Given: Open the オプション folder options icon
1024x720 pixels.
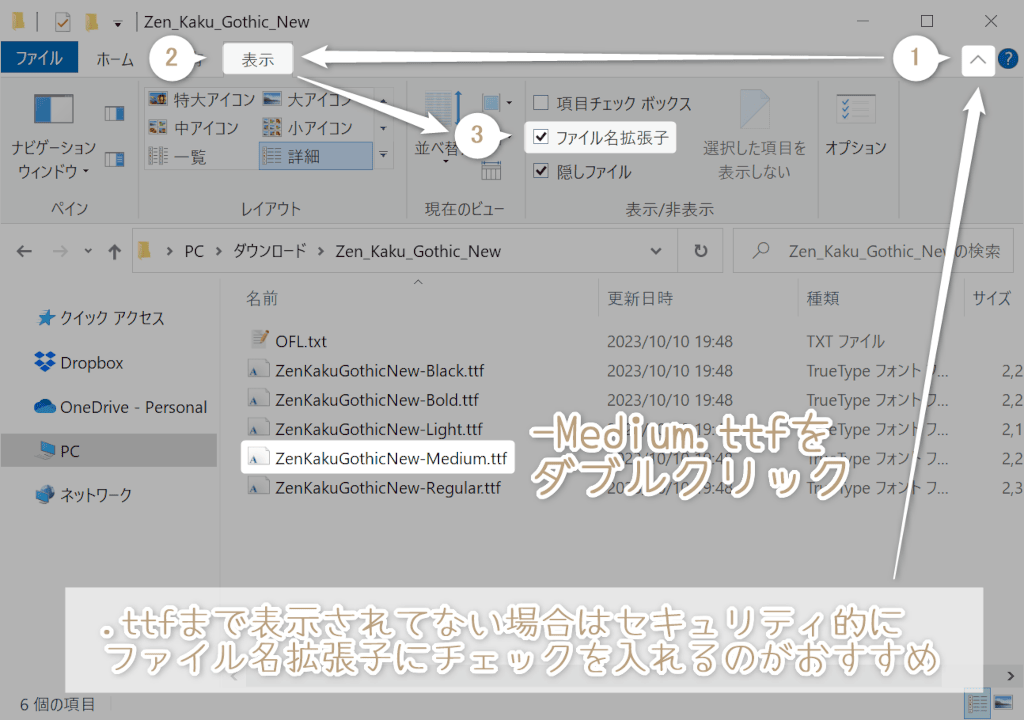Looking at the screenshot, I should tap(855, 130).
